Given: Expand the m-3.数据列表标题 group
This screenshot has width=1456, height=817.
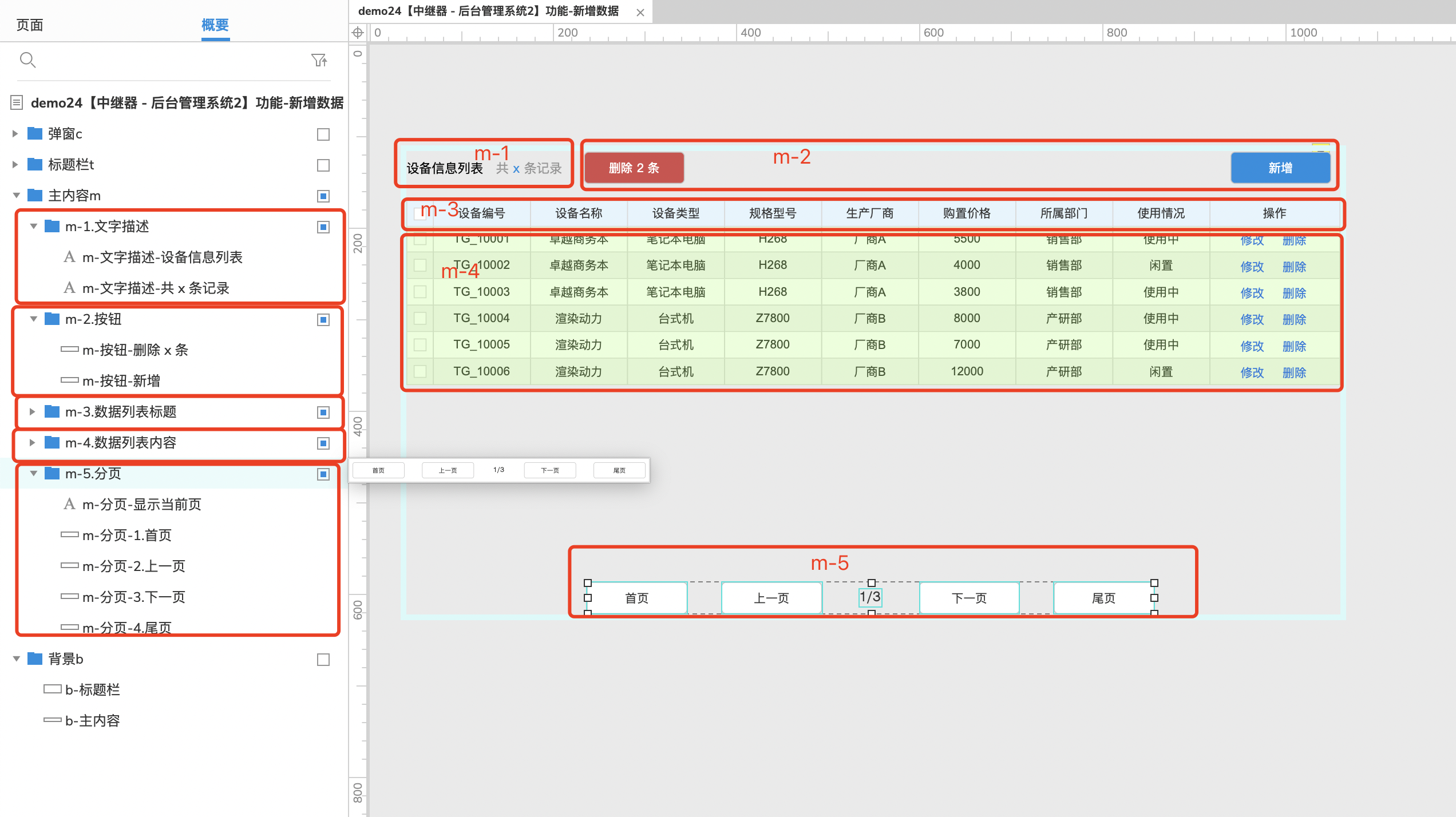Looking at the screenshot, I should pyautogui.click(x=33, y=411).
